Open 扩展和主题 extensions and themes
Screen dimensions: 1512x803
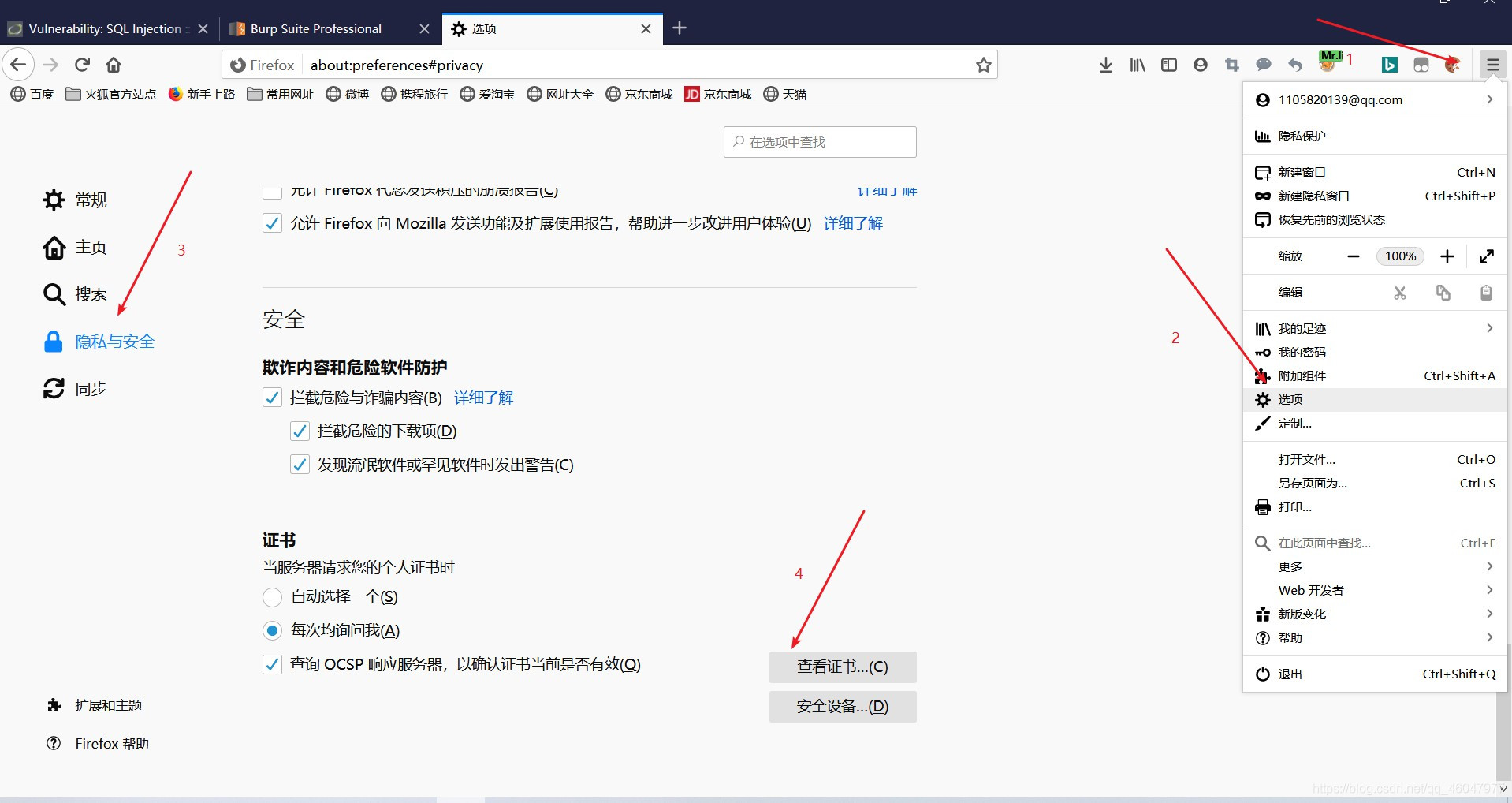coord(95,705)
